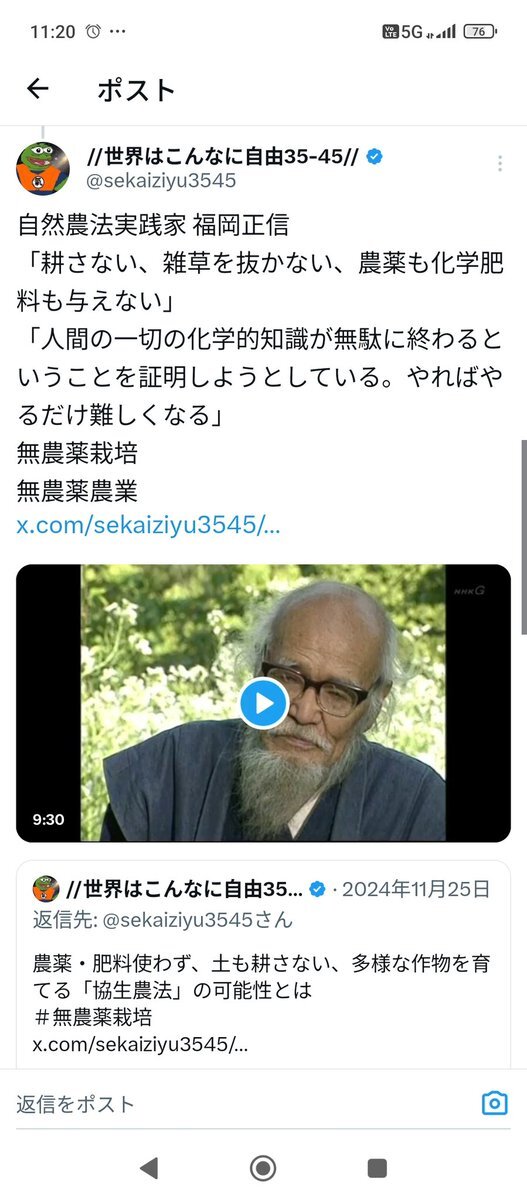Tap the 返信をポスト reply input field
Image resolution: width=527 pixels, height=1200 pixels.
pos(240,1104)
